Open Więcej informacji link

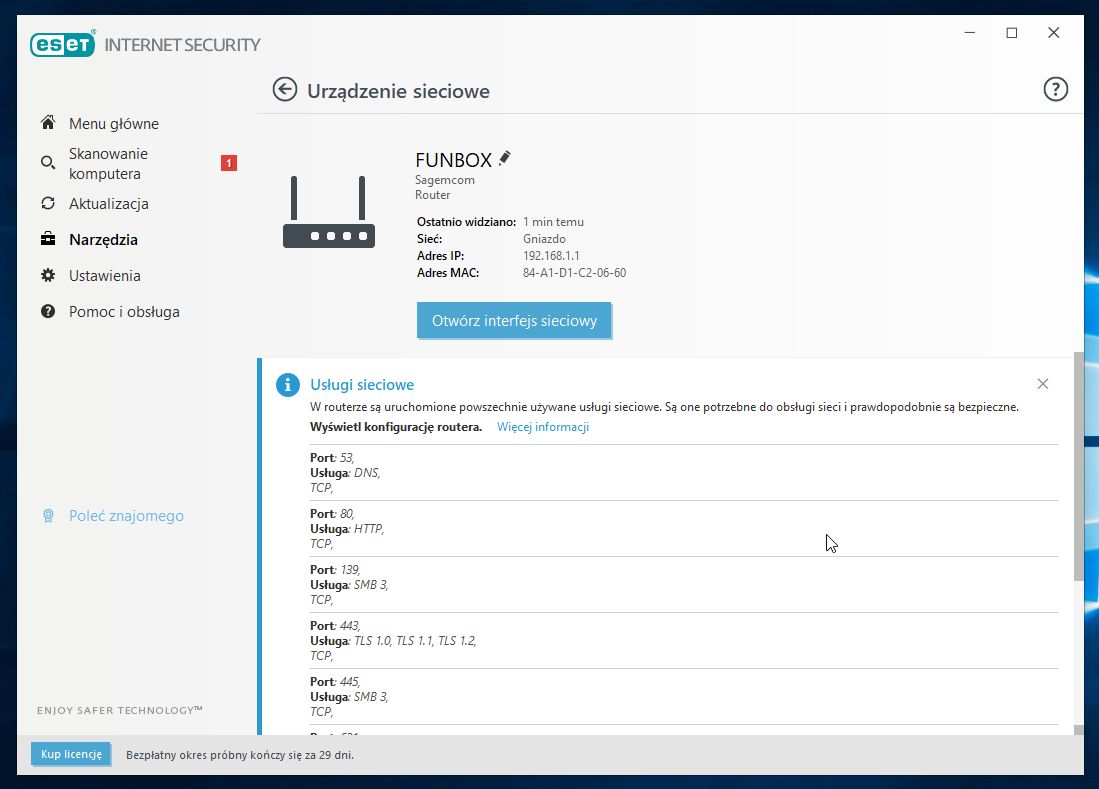pos(542,427)
